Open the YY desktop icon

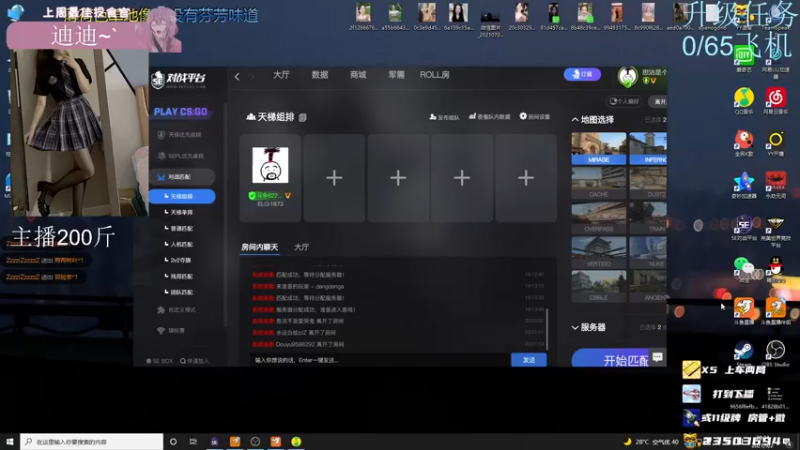click(776, 143)
